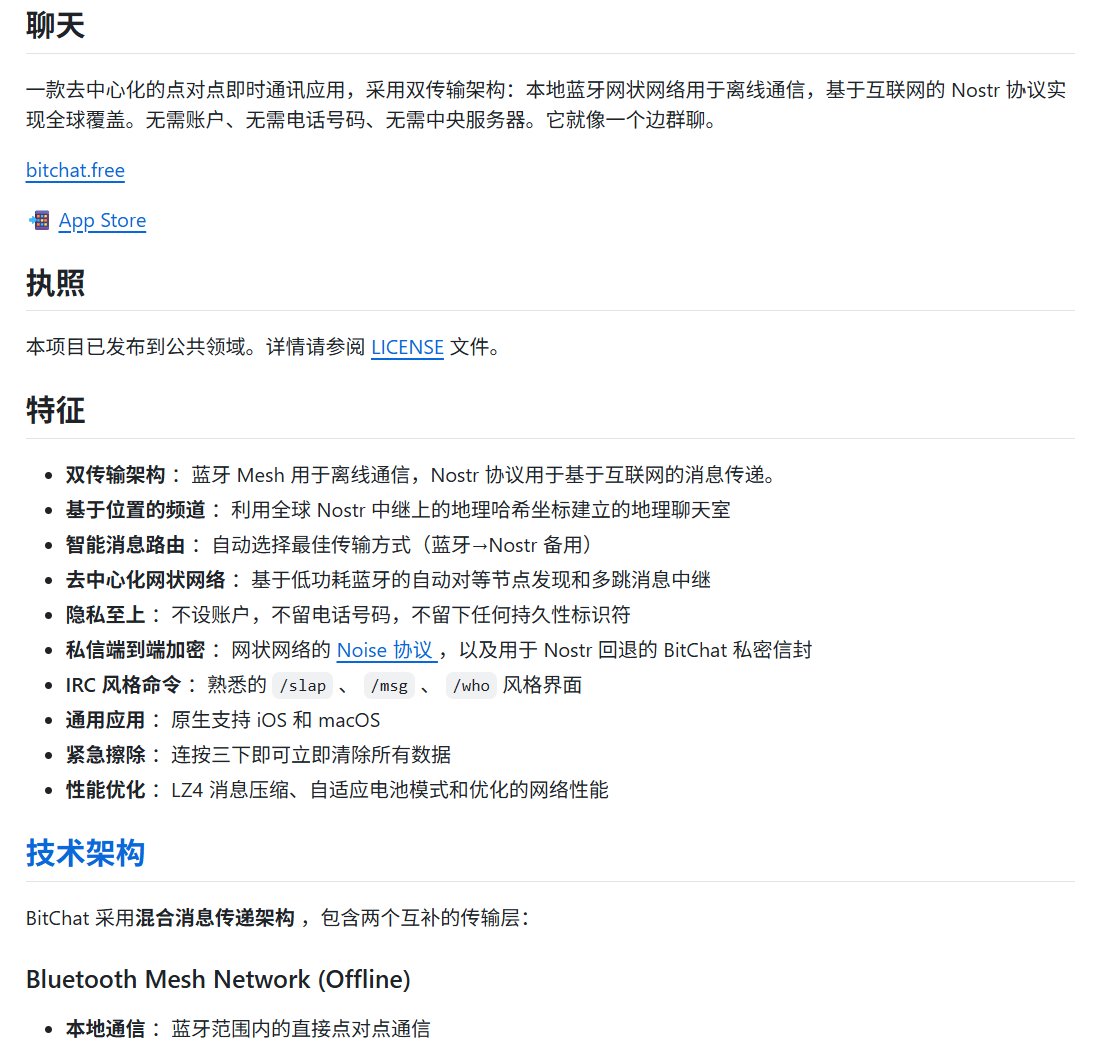Click the 私信端到端加密 bullet label

click(x=136, y=650)
